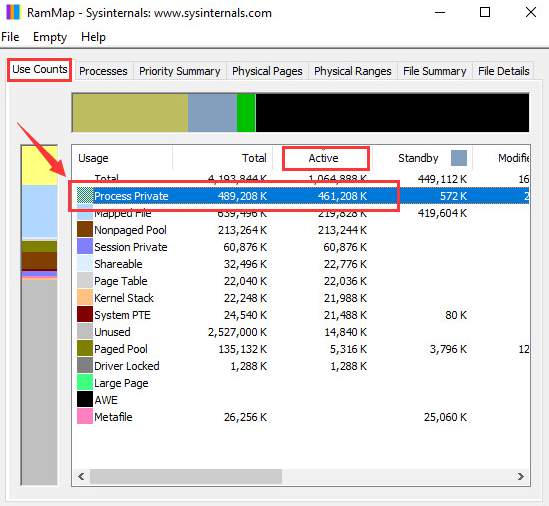Open the File menu
The image size is (549, 506).
coord(10,37)
